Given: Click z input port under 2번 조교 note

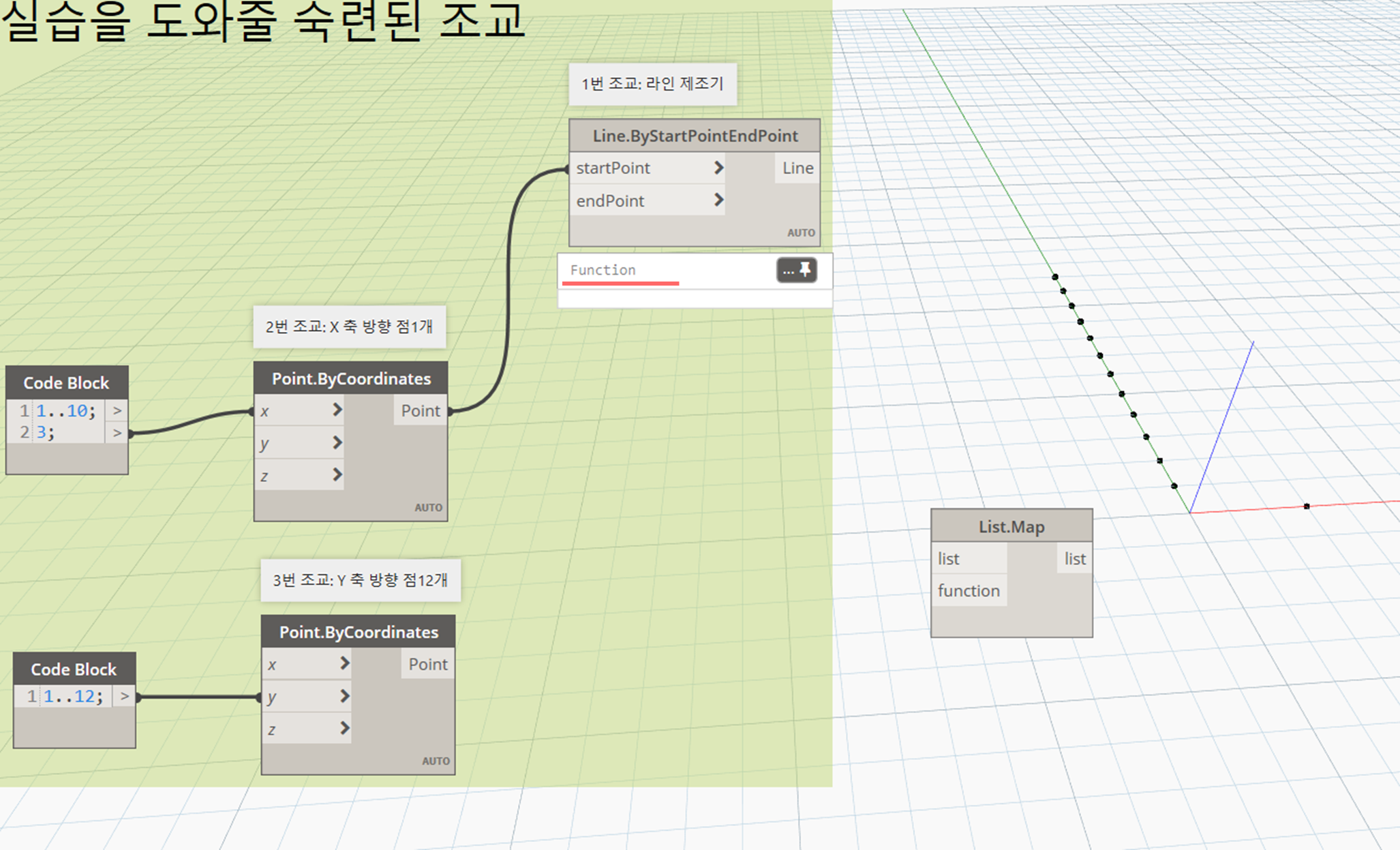Looking at the screenshot, I should tap(299, 475).
